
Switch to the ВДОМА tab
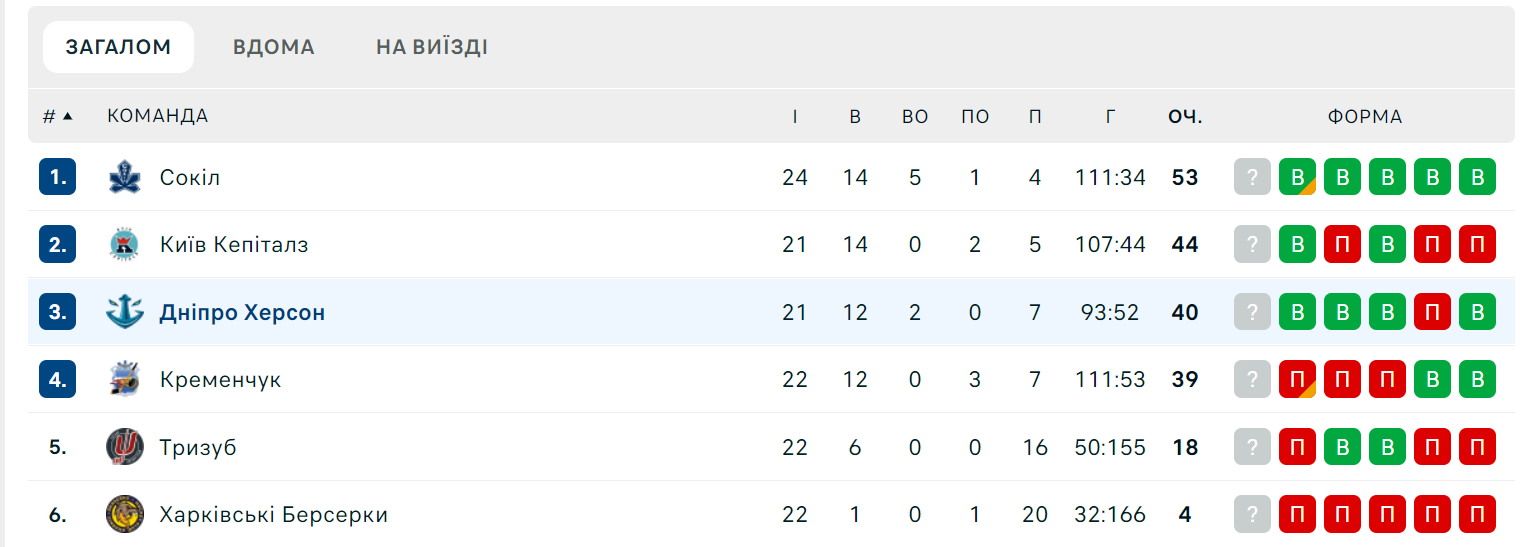(274, 47)
